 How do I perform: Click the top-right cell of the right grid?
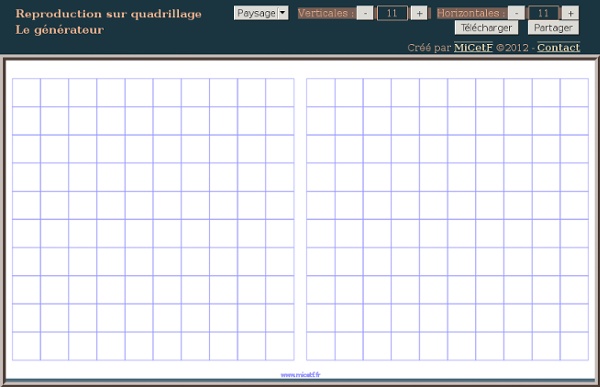tap(574, 93)
